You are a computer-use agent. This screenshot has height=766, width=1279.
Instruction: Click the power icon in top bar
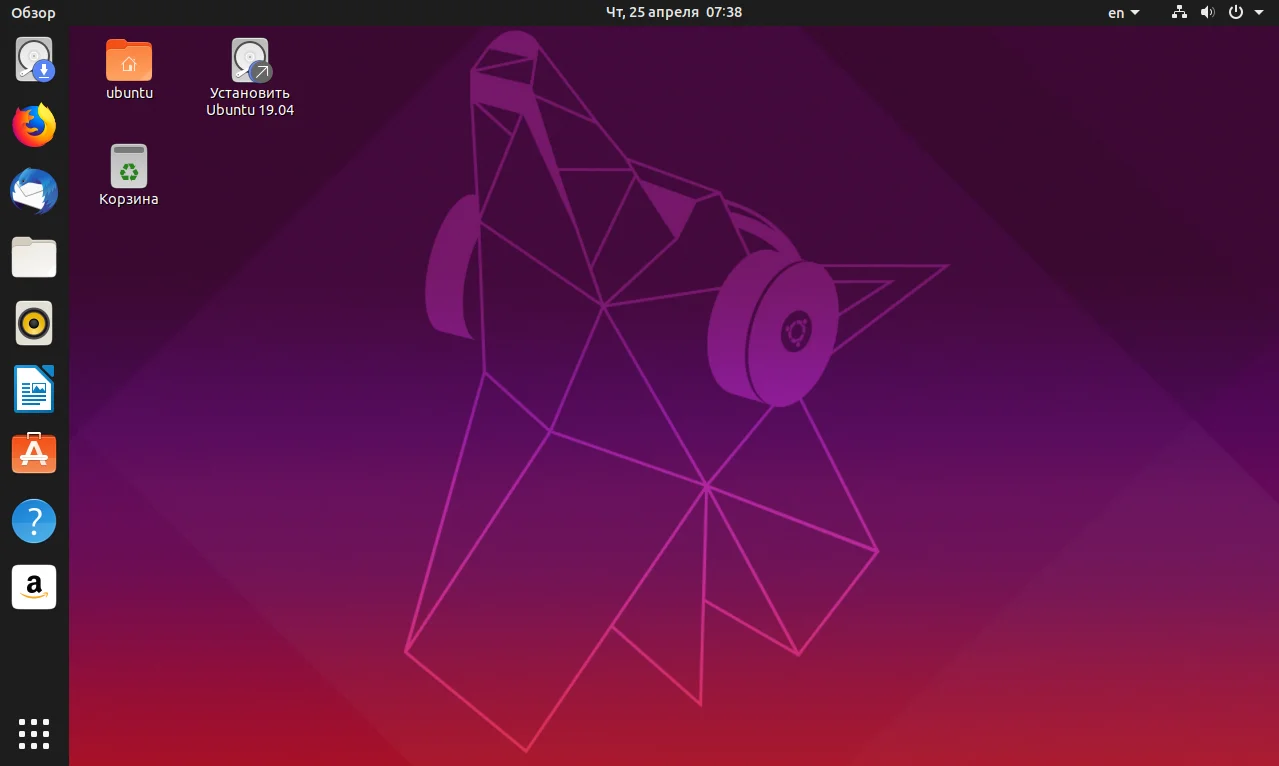1236,13
